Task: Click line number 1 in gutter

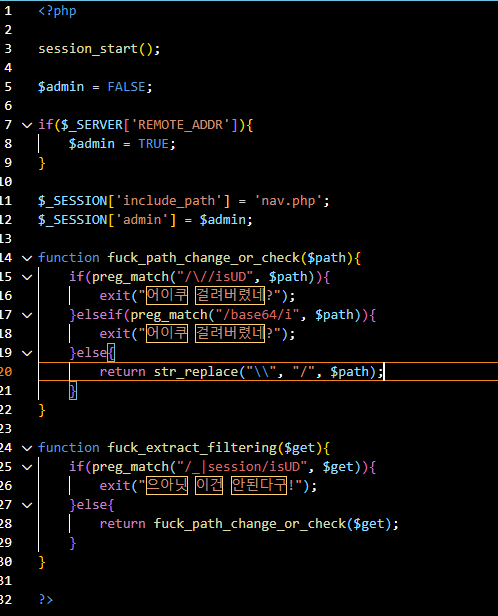Action: click(8, 11)
